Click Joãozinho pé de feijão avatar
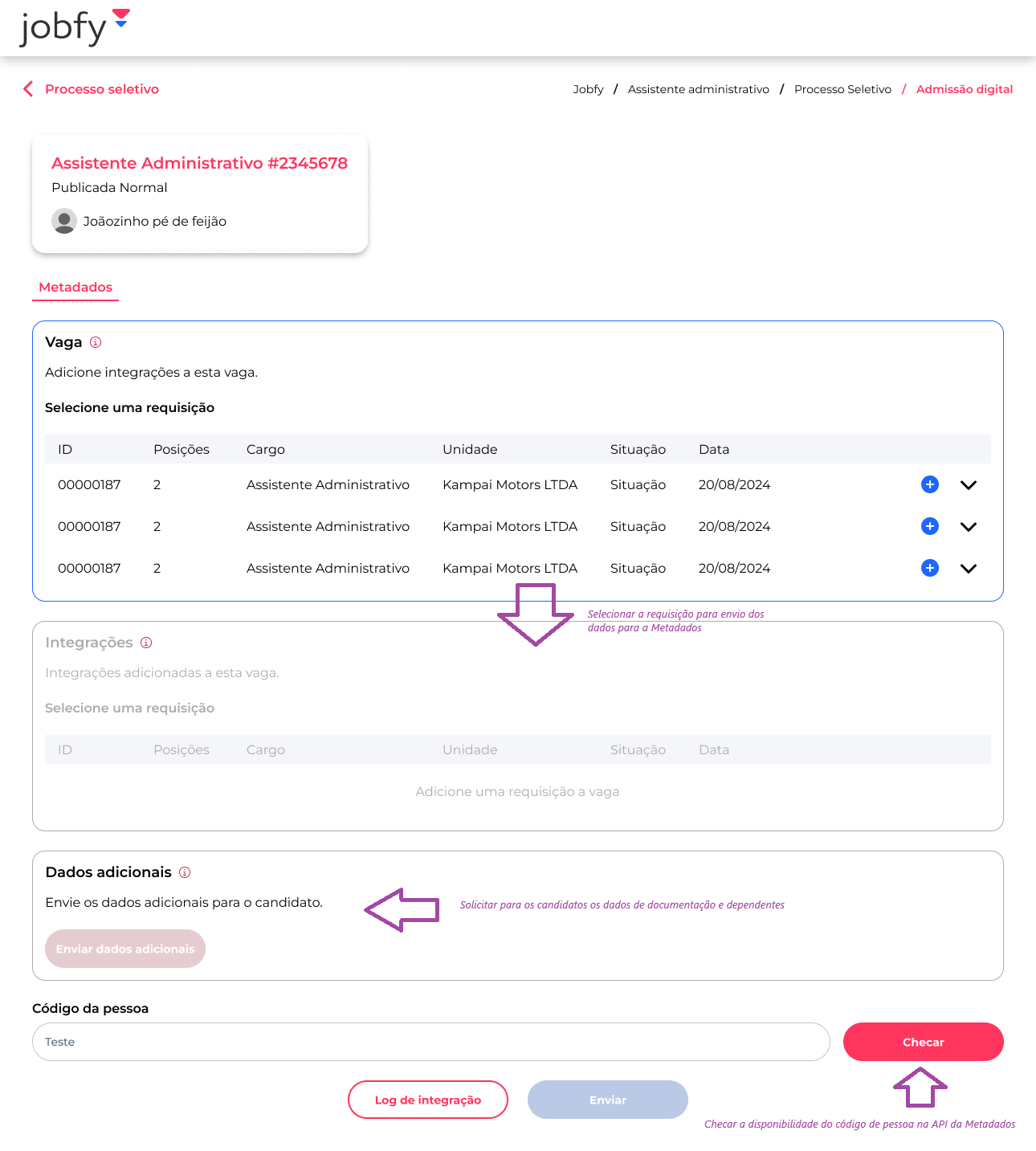This screenshot has height=1151, width=1036. point(64,221)
